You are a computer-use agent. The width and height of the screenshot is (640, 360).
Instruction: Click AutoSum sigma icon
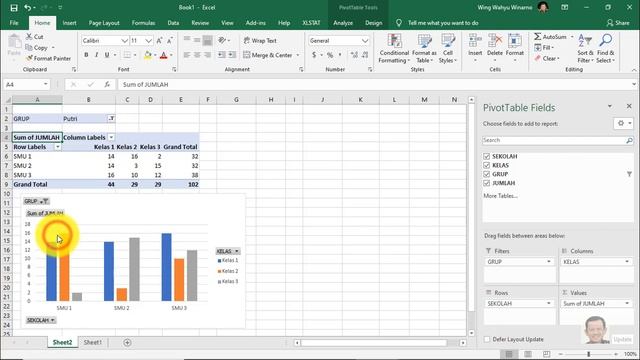[x=538, y=37]
